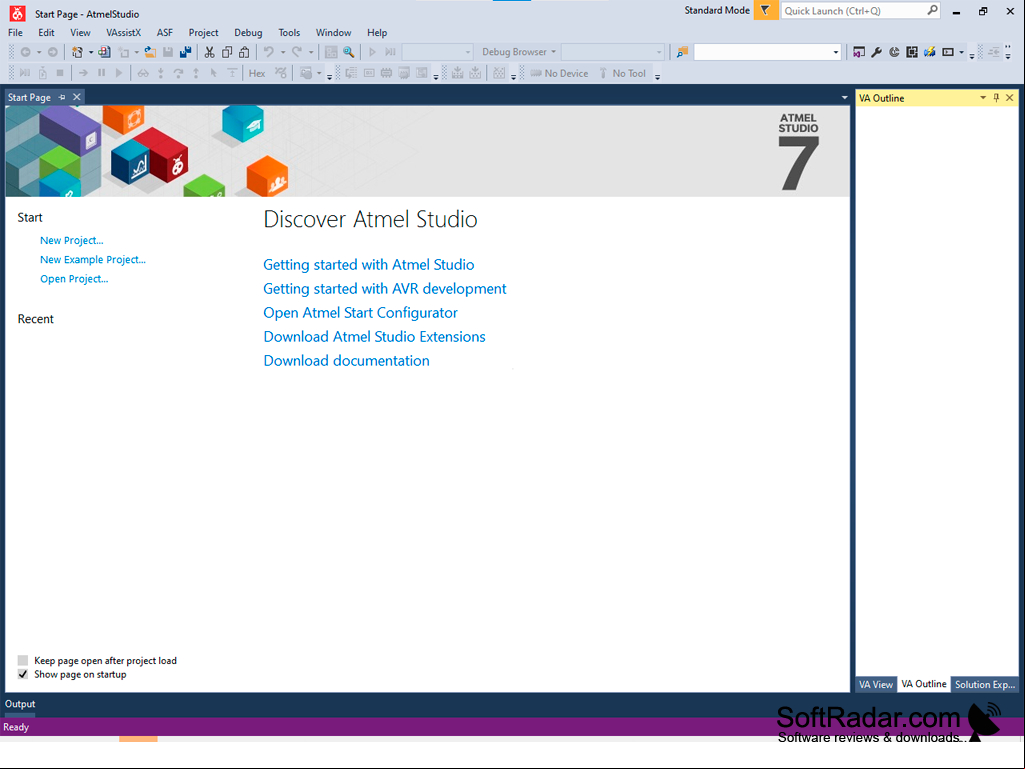Open the Debug Browser dropdown

(x=518, y=52)
